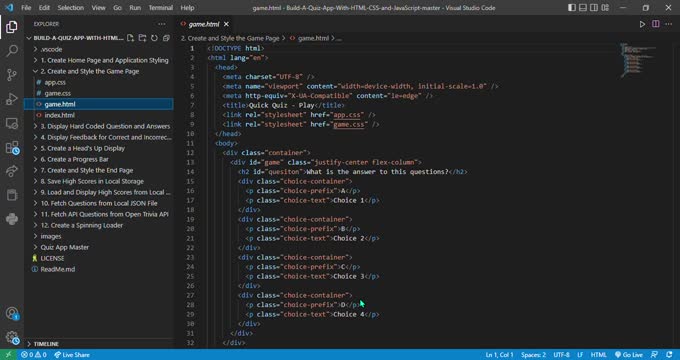Click the New Folder icon in Explorer

[x=142, y=38]
